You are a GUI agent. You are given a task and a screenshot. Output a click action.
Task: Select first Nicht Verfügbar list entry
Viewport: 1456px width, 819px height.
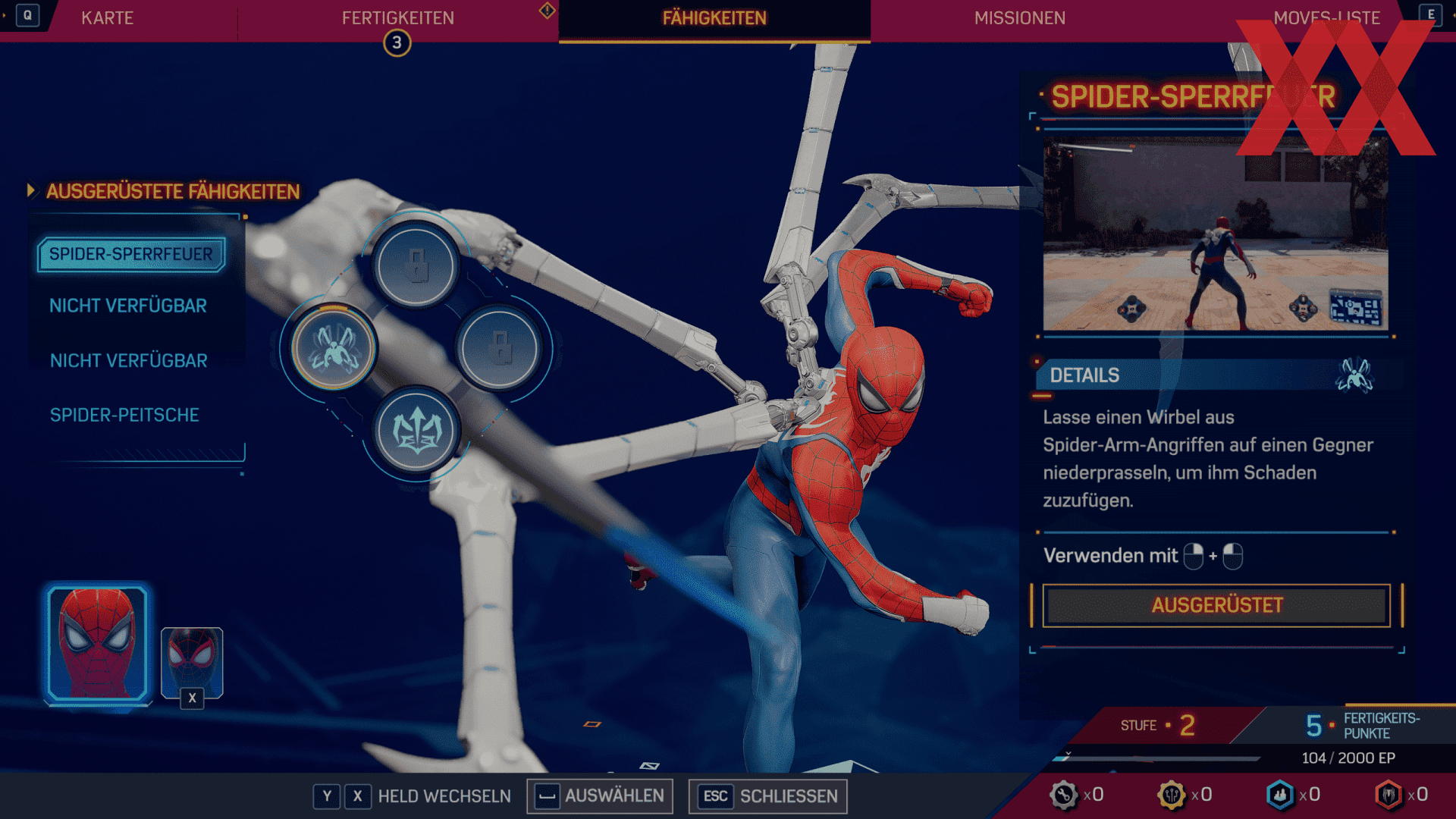pyautogui.click(x=128, y=306)
